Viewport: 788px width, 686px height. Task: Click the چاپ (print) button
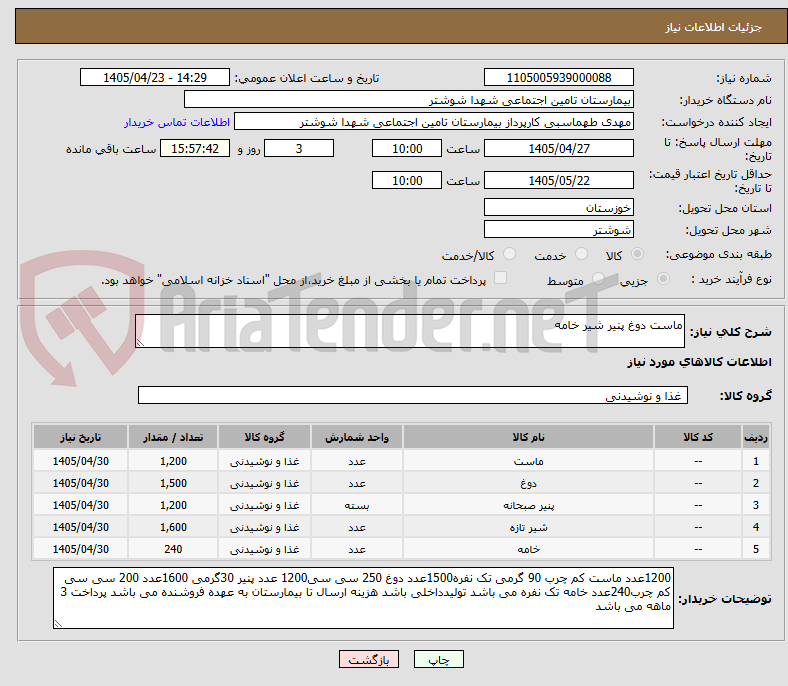(438, 659)
